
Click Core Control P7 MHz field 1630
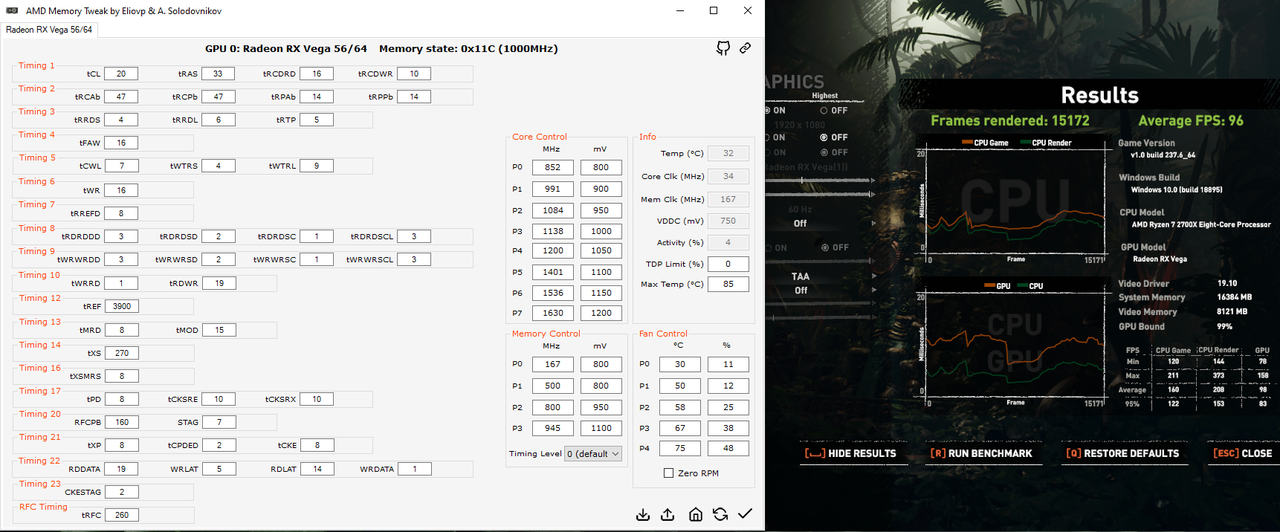pyautogui.click(x=552, y=313)
